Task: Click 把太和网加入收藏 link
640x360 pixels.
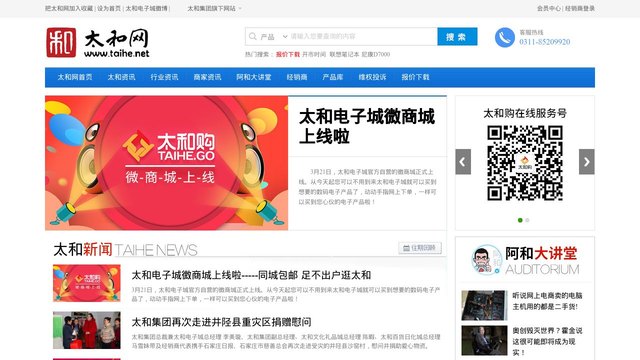Action: click(69, 8)
